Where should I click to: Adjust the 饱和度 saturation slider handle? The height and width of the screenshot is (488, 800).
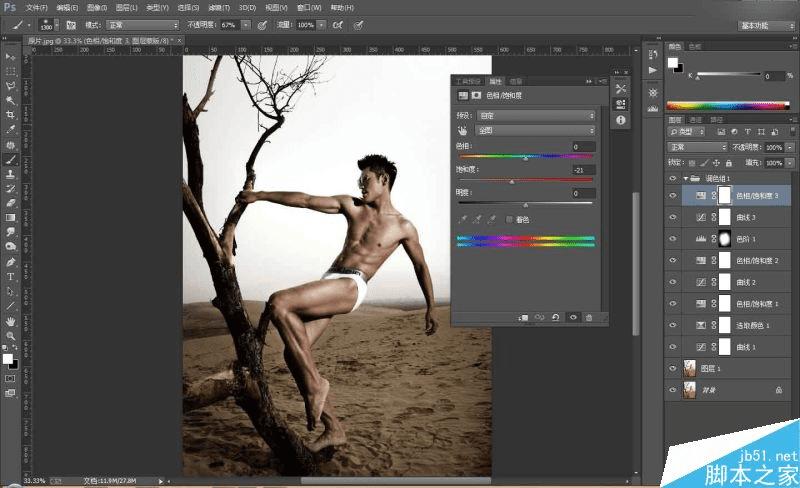point(512,181)
